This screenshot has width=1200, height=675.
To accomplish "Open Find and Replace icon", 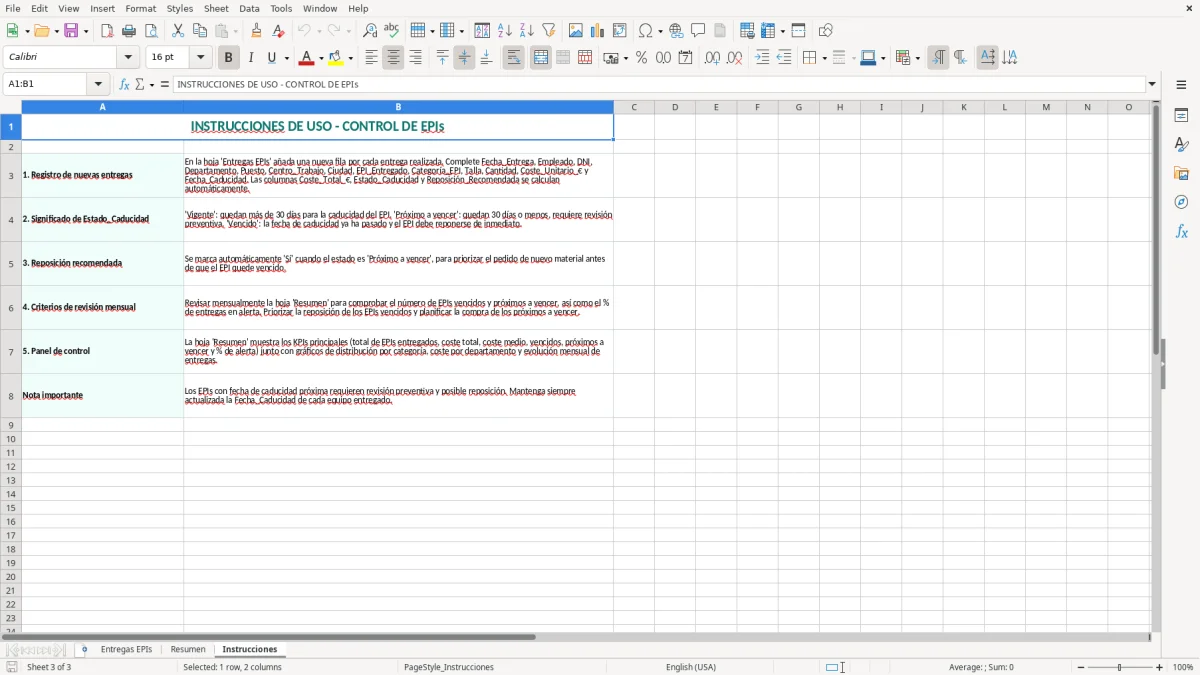I will point(370,31).
